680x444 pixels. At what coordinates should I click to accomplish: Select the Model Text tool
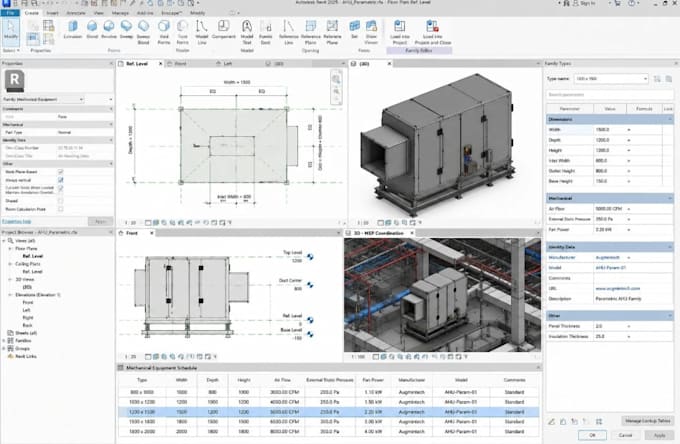coord(247,33)
